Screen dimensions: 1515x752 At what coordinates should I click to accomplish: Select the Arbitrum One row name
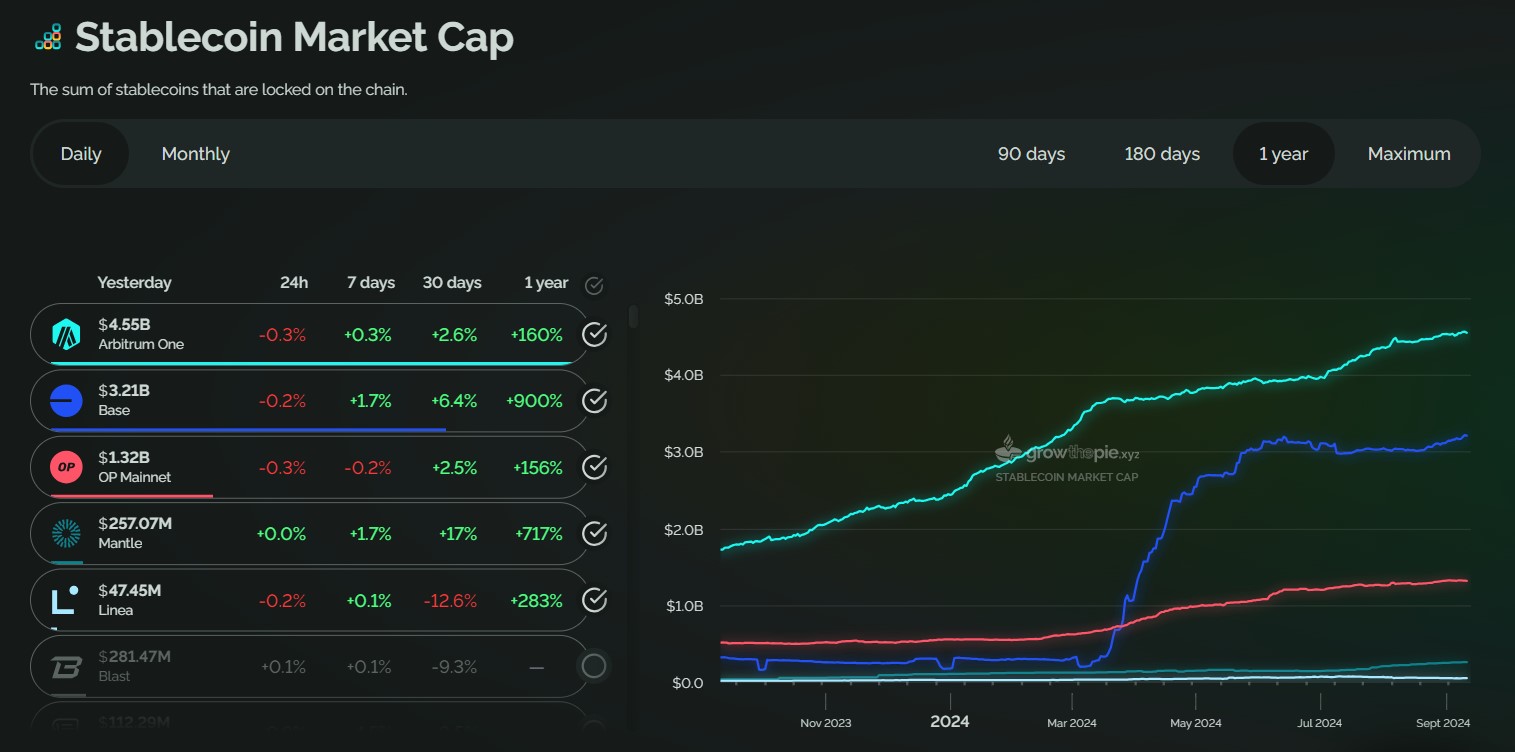(x=141, y=345)
